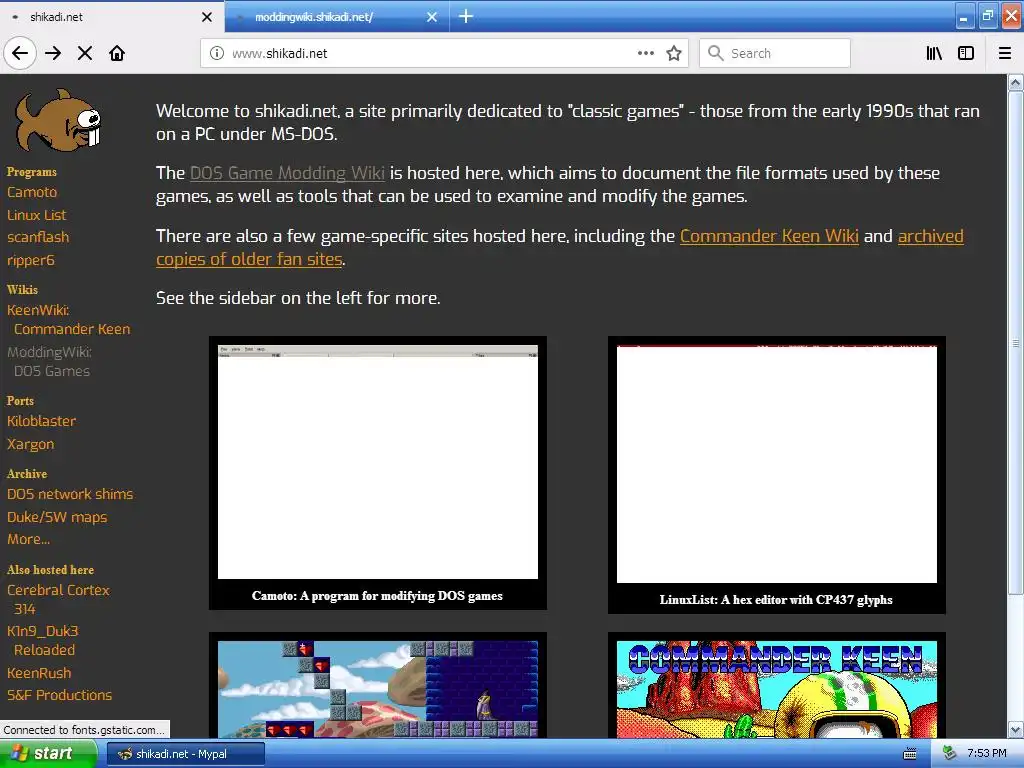Open the Library bookshelf icon

[934, 53]
